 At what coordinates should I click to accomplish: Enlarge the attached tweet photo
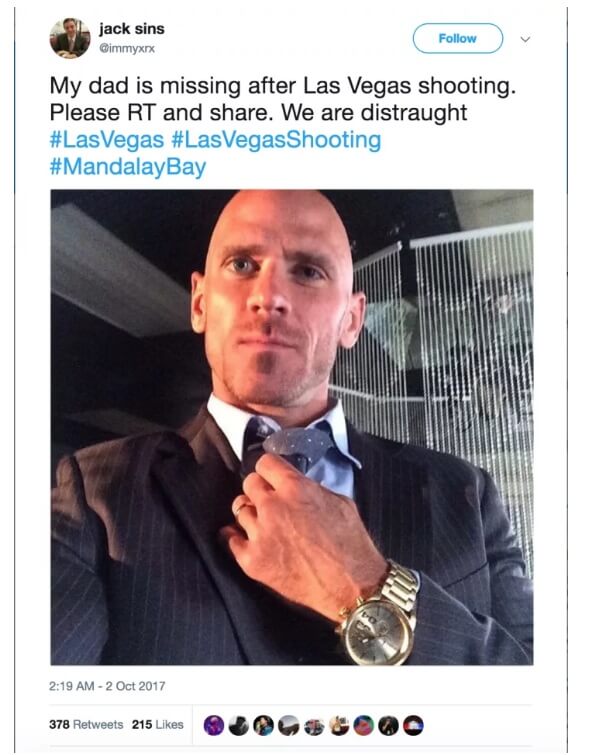point(292,427)
